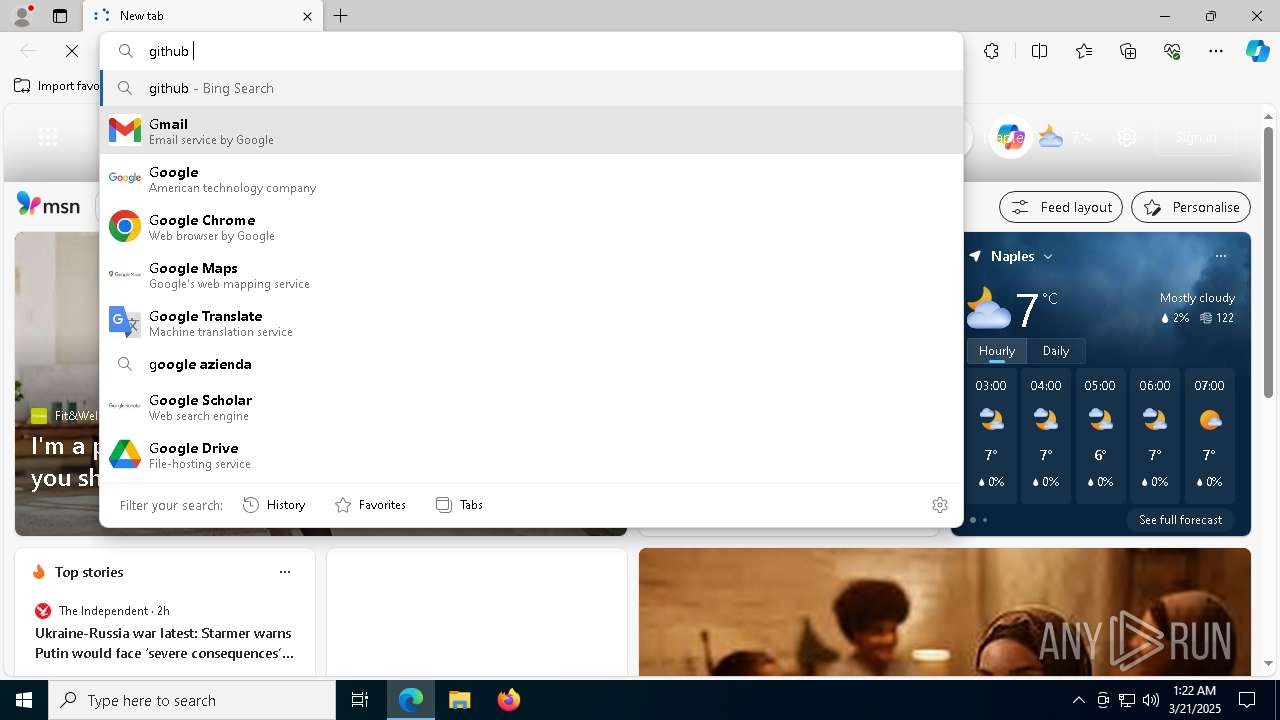
Task: Open the tab actions menu icon
Action: click(60, 16)
